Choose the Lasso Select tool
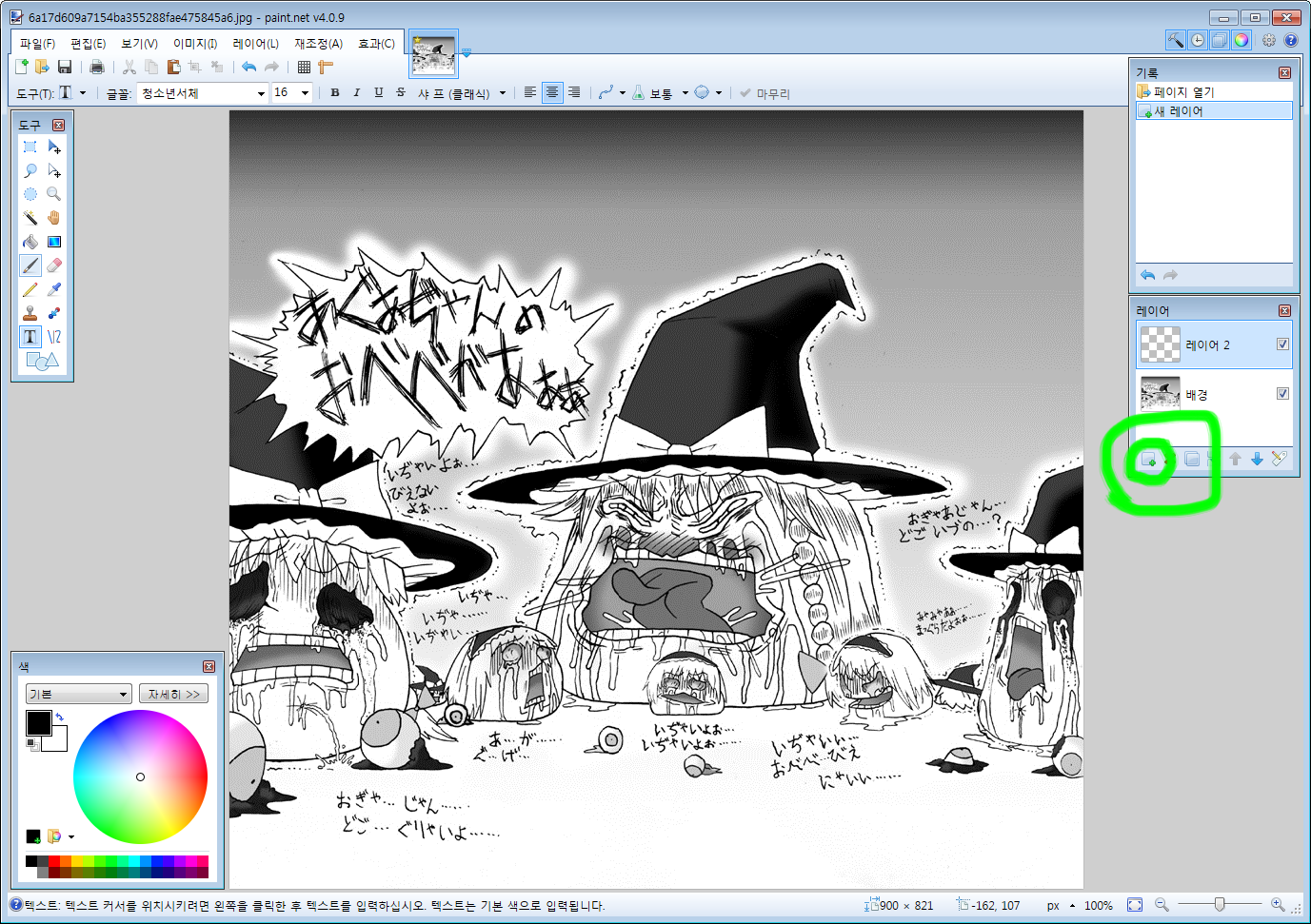 tap(30, 170)
